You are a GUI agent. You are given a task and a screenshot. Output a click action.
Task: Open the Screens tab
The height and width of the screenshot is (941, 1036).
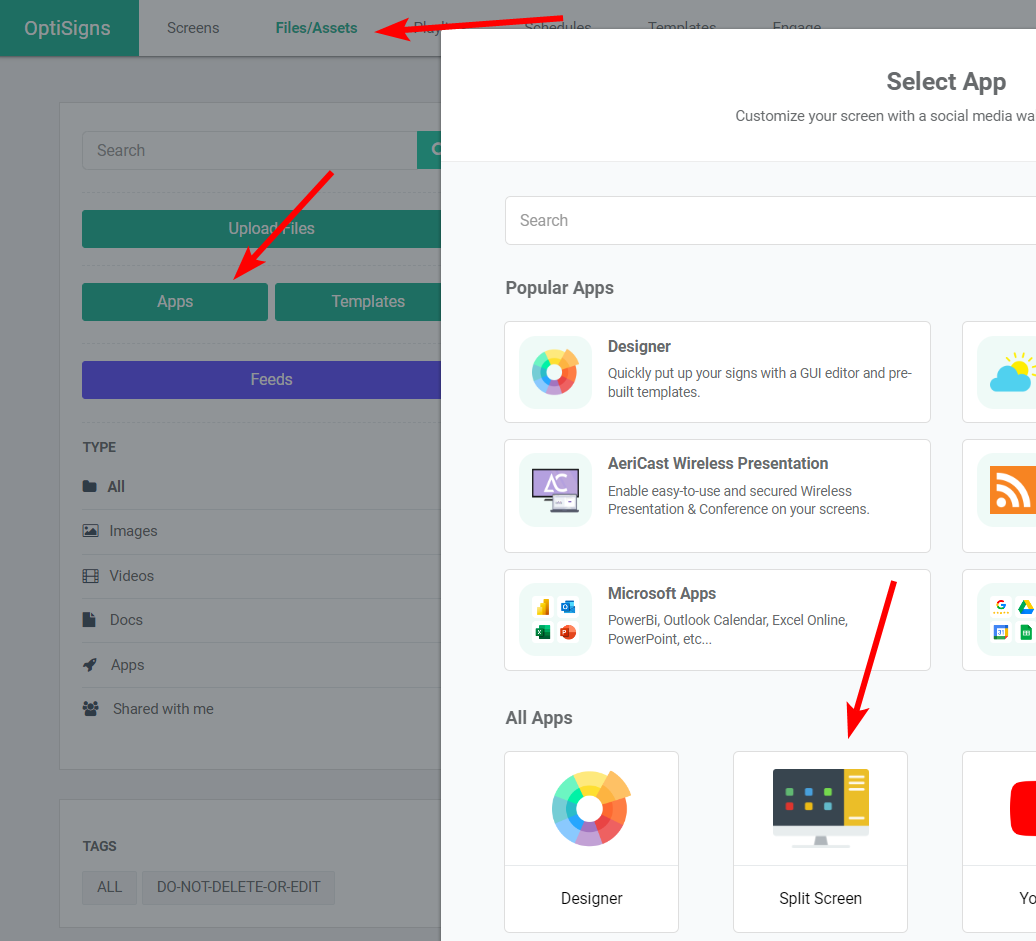[x=193, y=28]
